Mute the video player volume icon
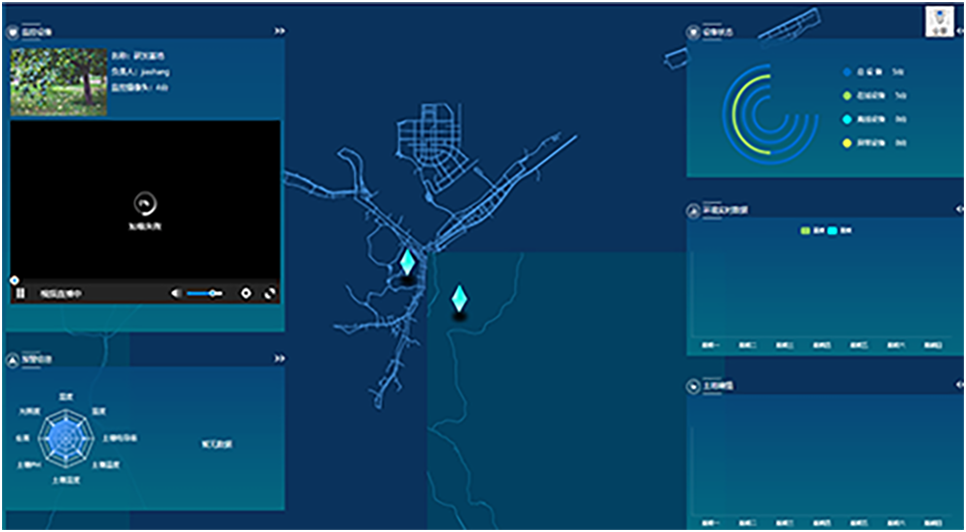This screenshot has height=532, width=966. tap(176, 293)
